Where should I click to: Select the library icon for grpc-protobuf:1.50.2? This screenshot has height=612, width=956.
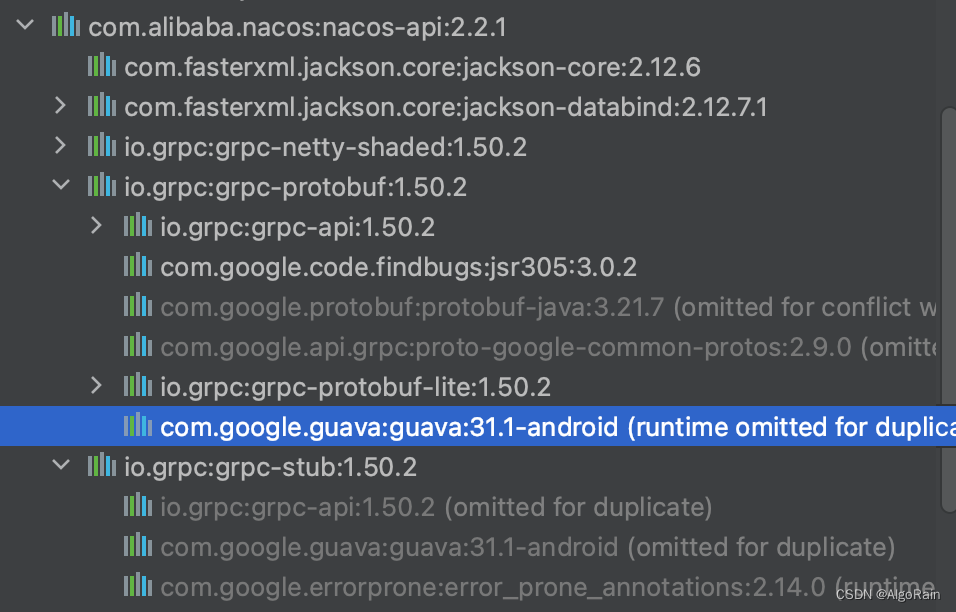tap(101, 186)
